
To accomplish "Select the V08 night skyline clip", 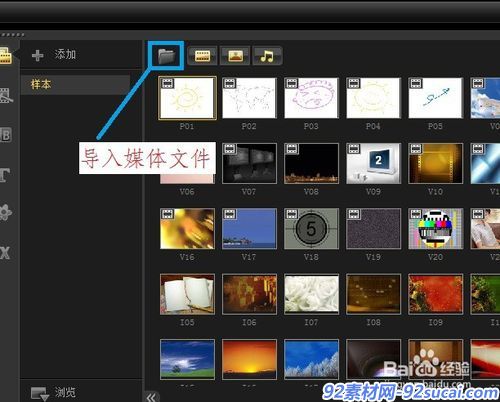I will point(311,163).
